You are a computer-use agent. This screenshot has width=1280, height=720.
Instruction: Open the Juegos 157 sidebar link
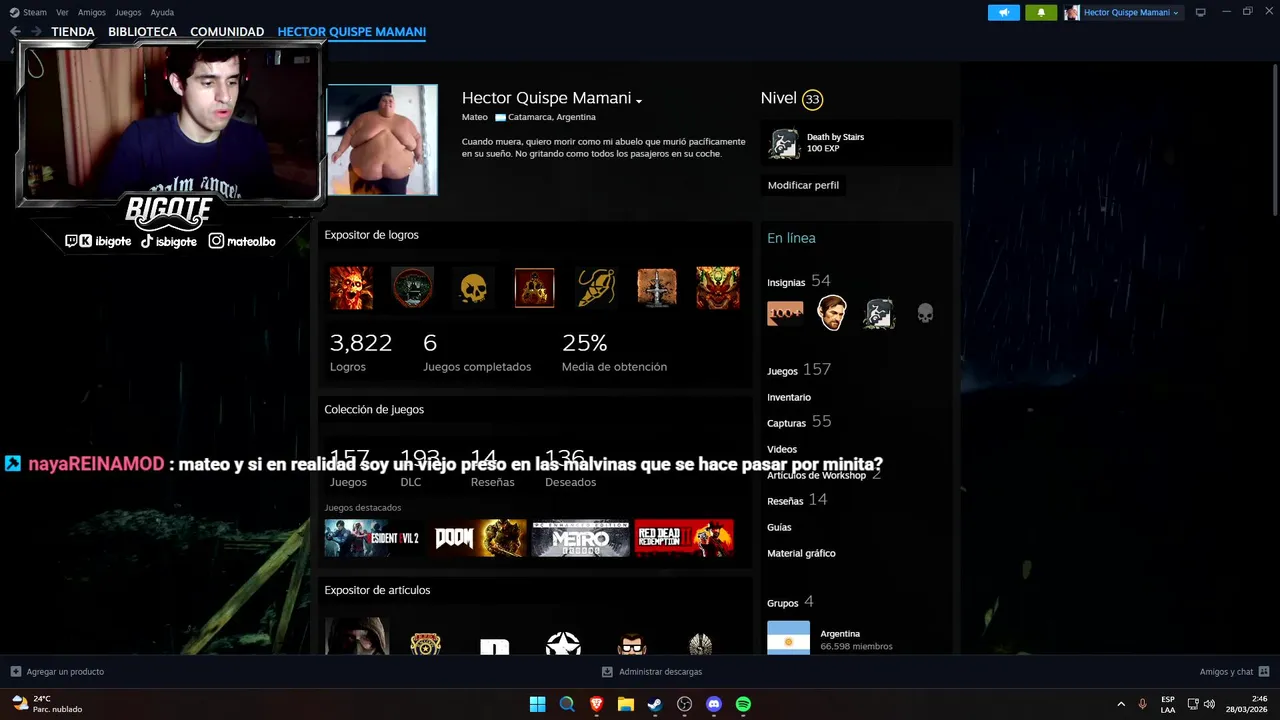coord(799,370)
